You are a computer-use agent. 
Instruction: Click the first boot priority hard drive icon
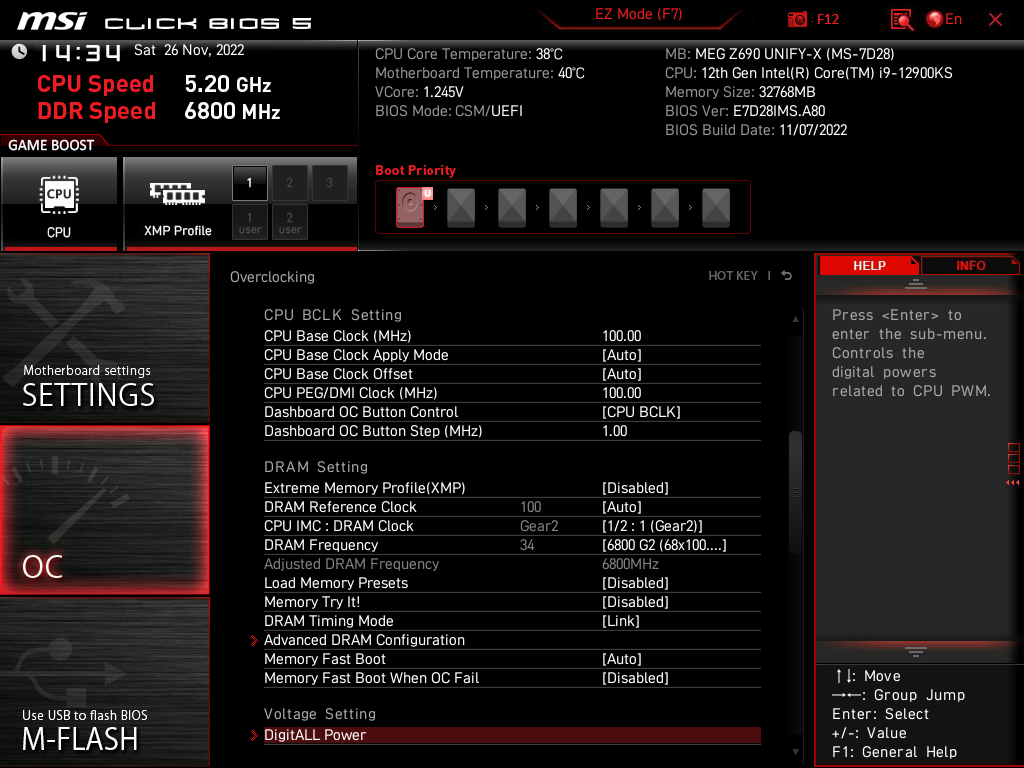[410, 207]
